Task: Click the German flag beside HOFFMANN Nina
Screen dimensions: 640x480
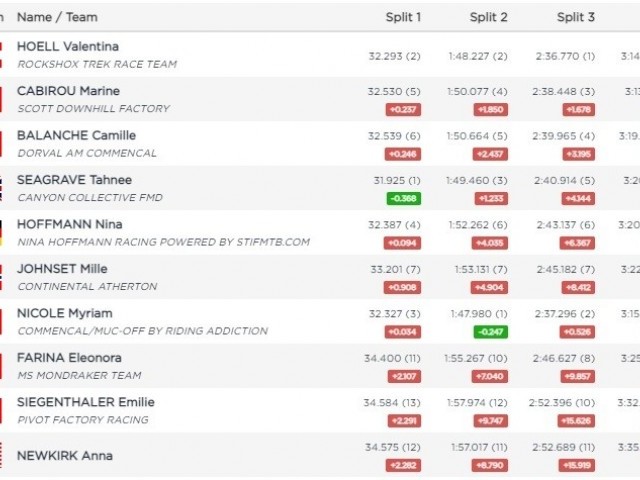Action: [x=1, y=233]
